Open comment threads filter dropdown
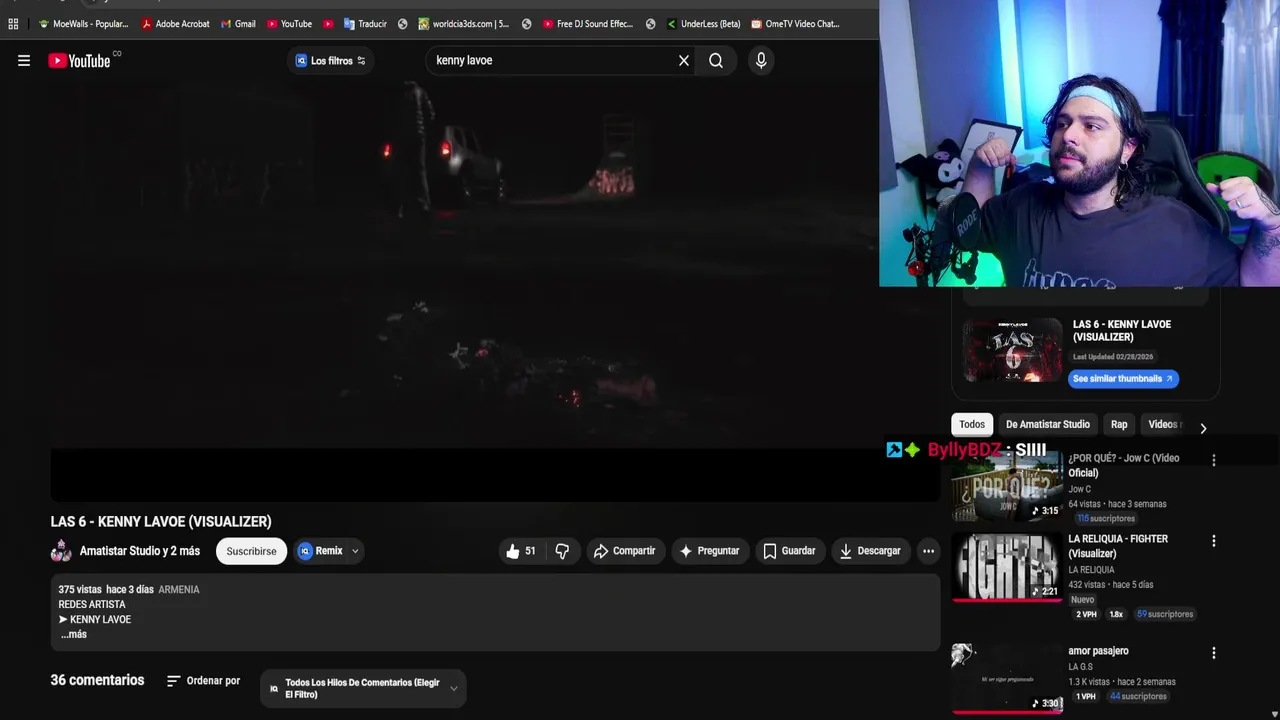This screenshot has height=720, width=1280. click(363, 688)
